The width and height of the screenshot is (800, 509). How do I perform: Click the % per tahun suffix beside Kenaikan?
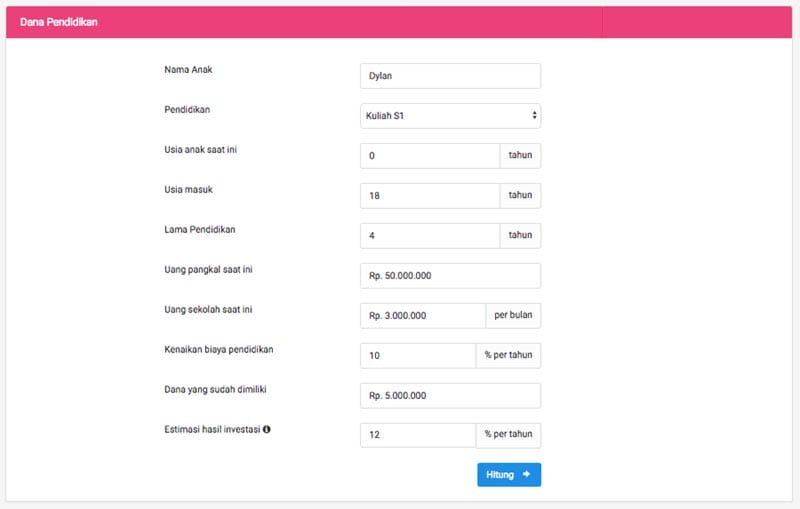click(509, 356)
